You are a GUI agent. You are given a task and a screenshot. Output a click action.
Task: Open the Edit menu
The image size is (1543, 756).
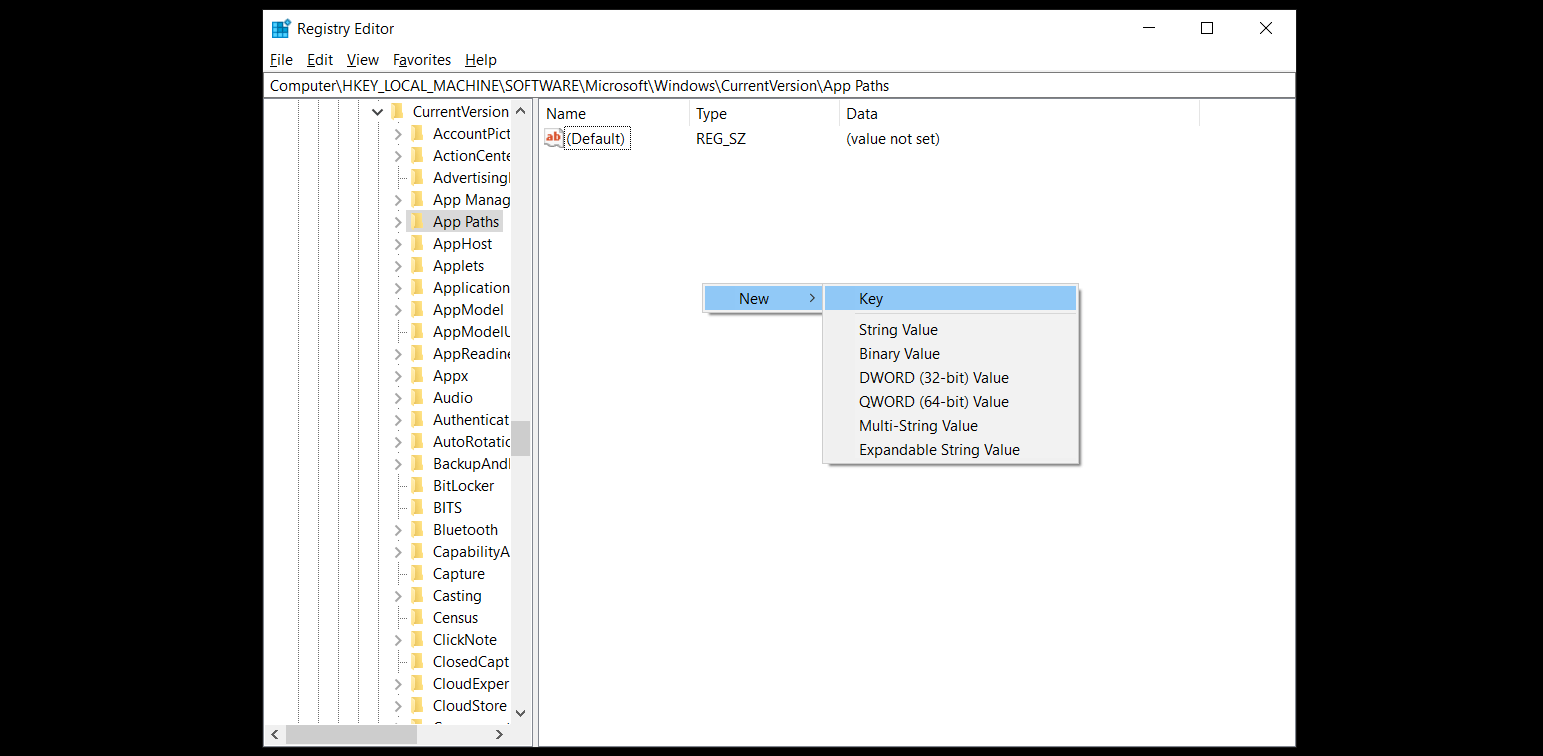coord(320,60)
